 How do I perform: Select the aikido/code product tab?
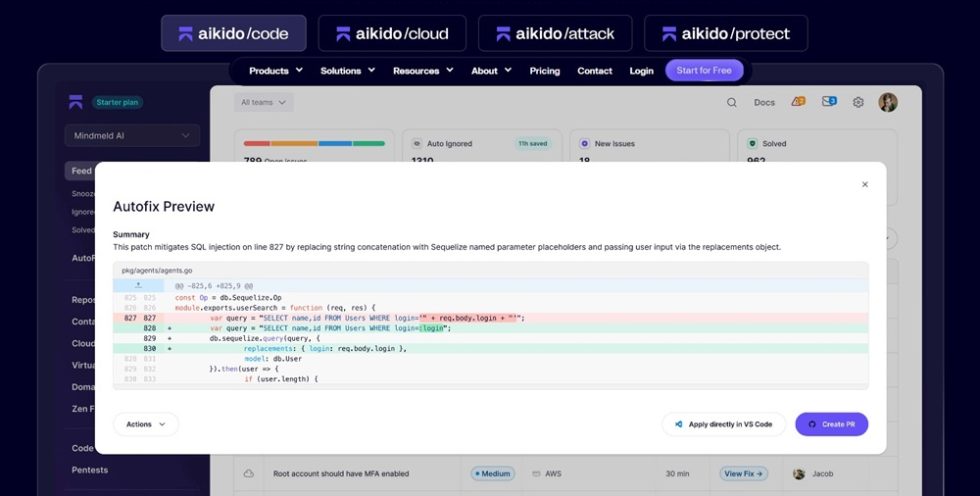point(234,33)
